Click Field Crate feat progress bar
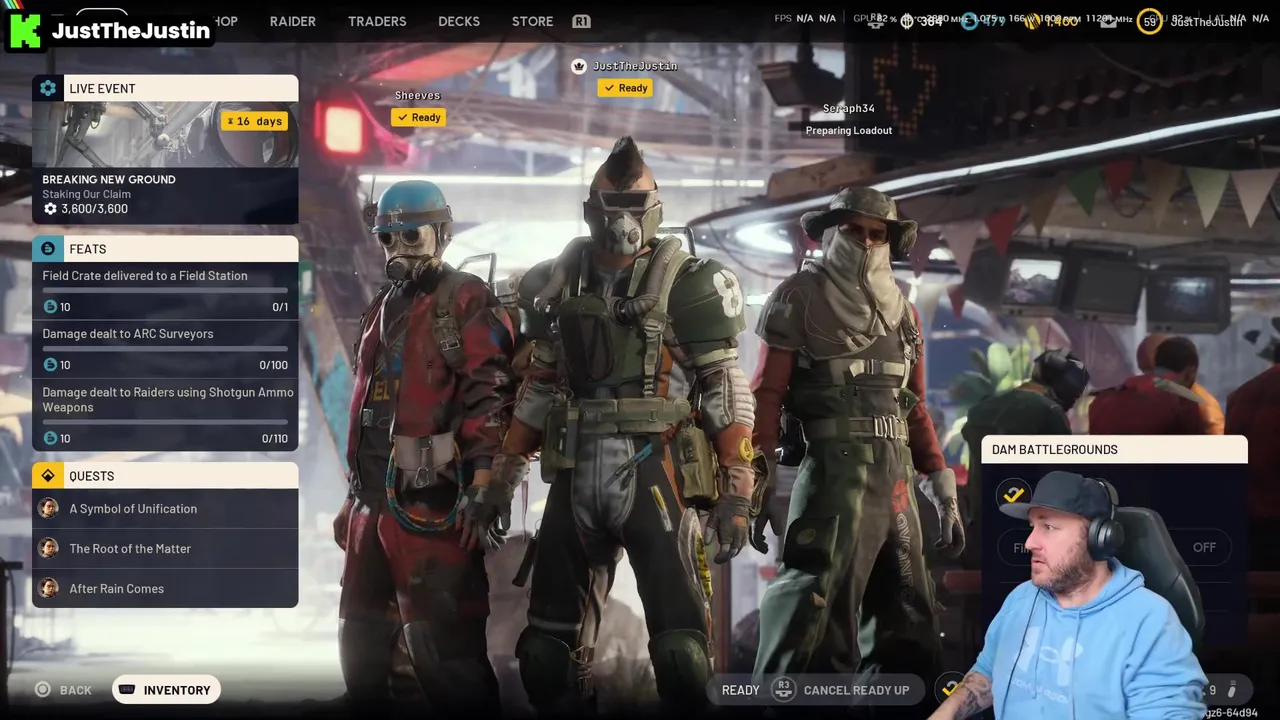This screenshot has width=1280, height=720. (165, 291)
